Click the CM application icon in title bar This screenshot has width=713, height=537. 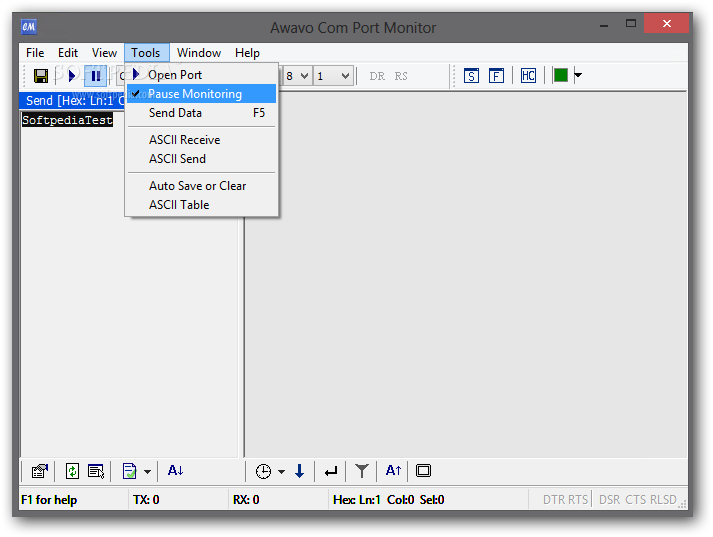point(29,27)
